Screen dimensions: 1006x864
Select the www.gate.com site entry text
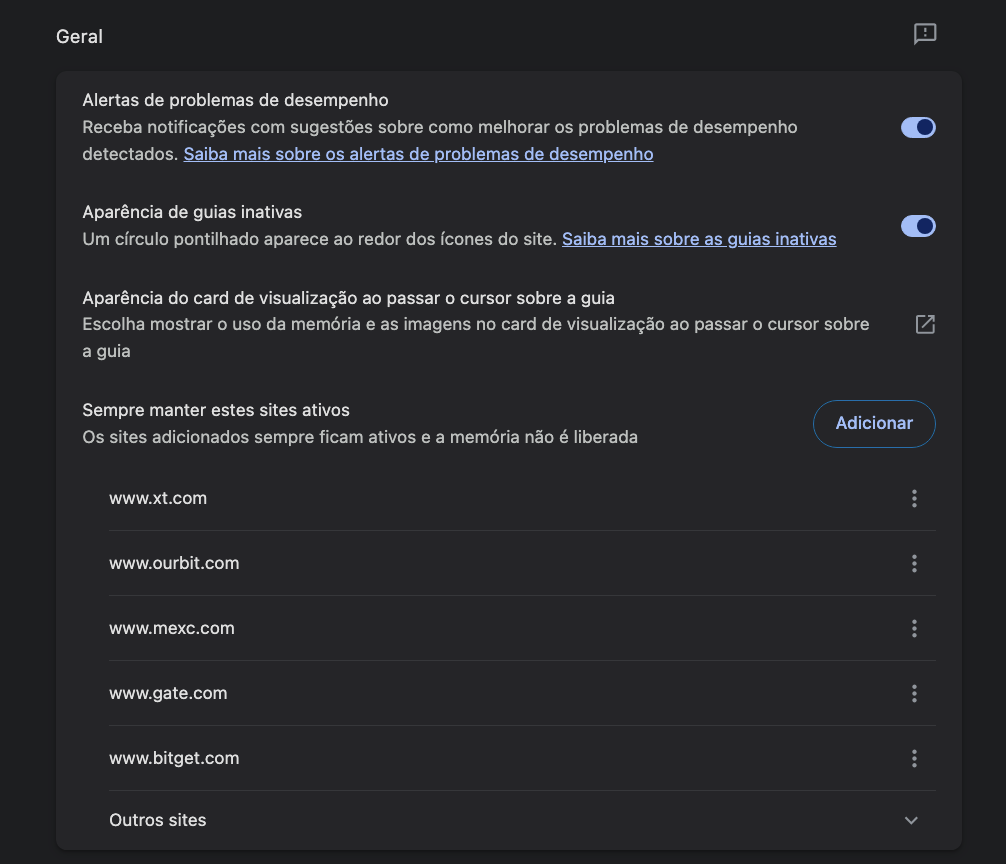168,693
